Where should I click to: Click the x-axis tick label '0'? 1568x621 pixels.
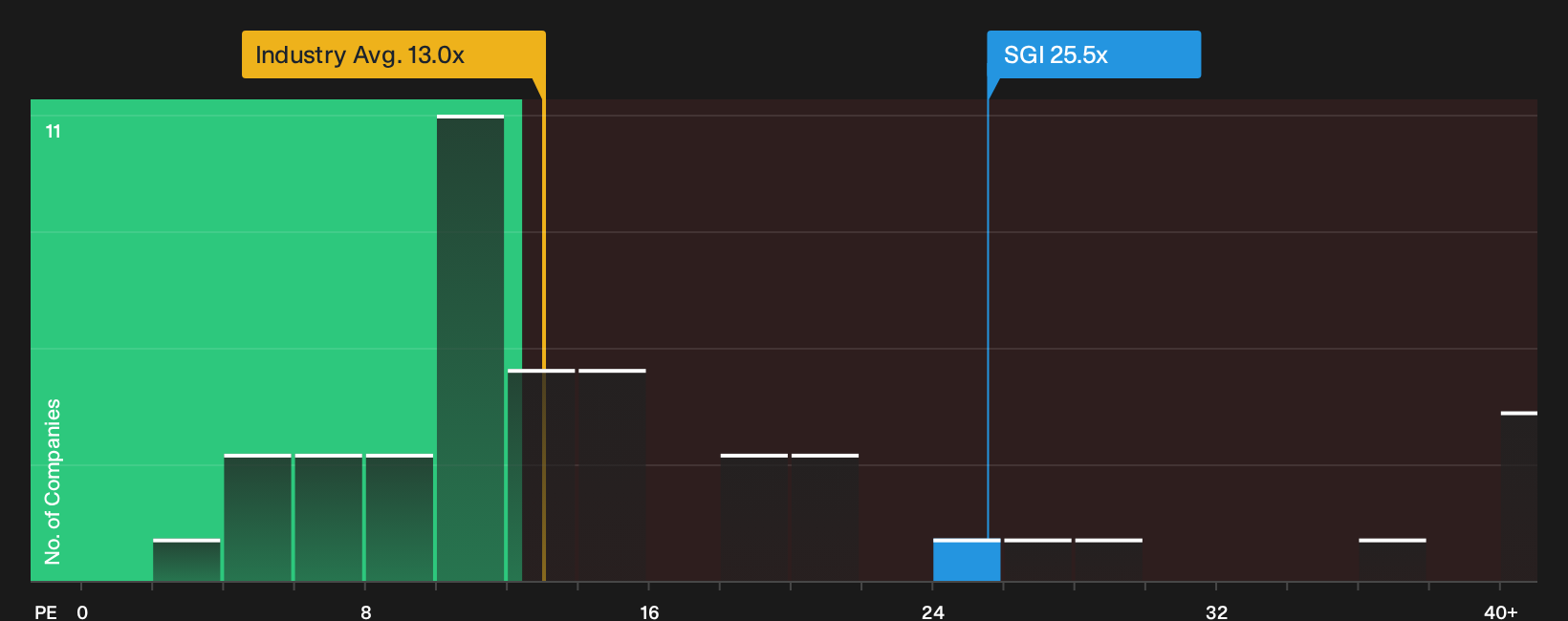(x=82, y=612)
